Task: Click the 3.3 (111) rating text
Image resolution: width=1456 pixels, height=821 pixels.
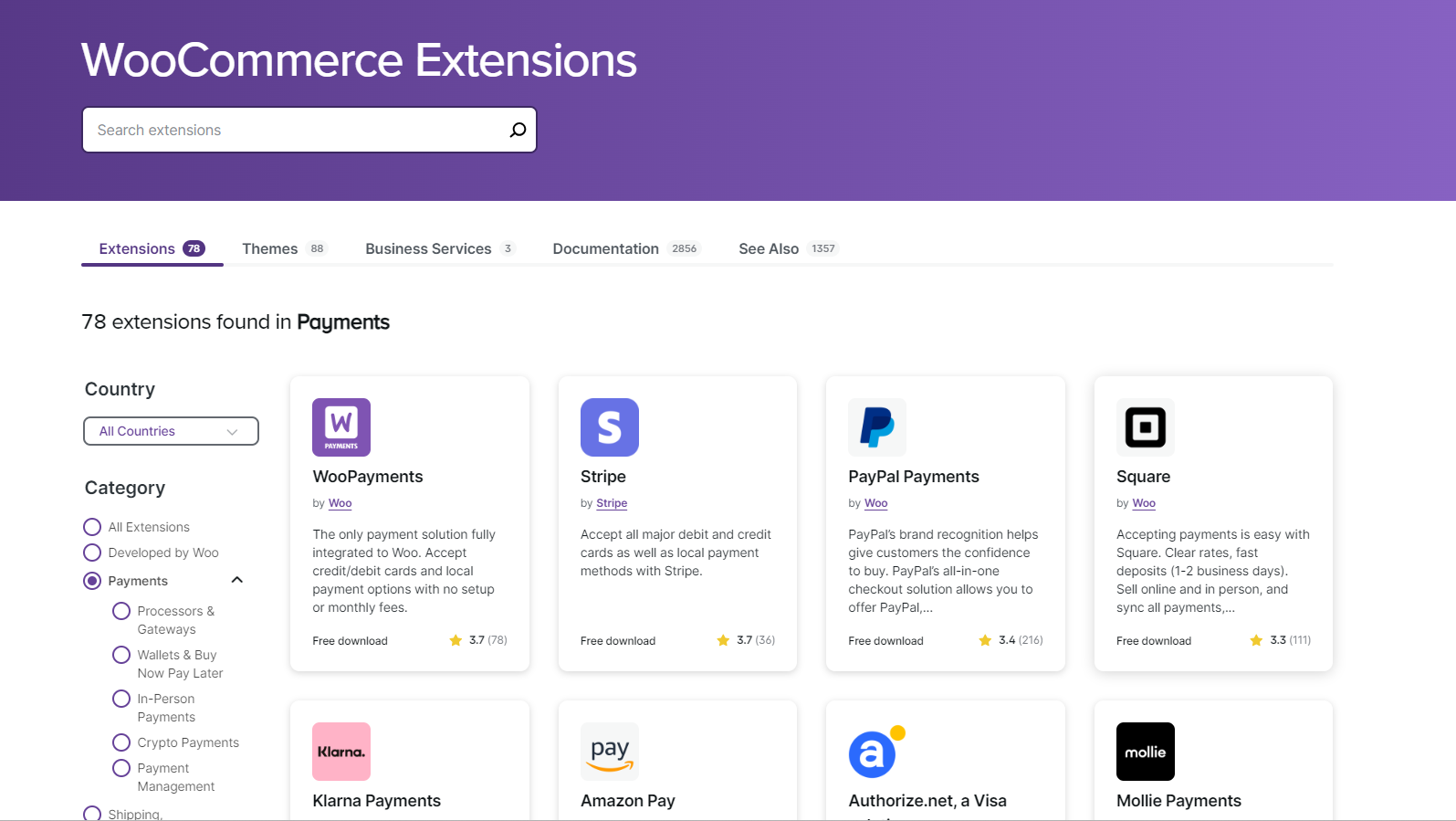Action: 1291,640
